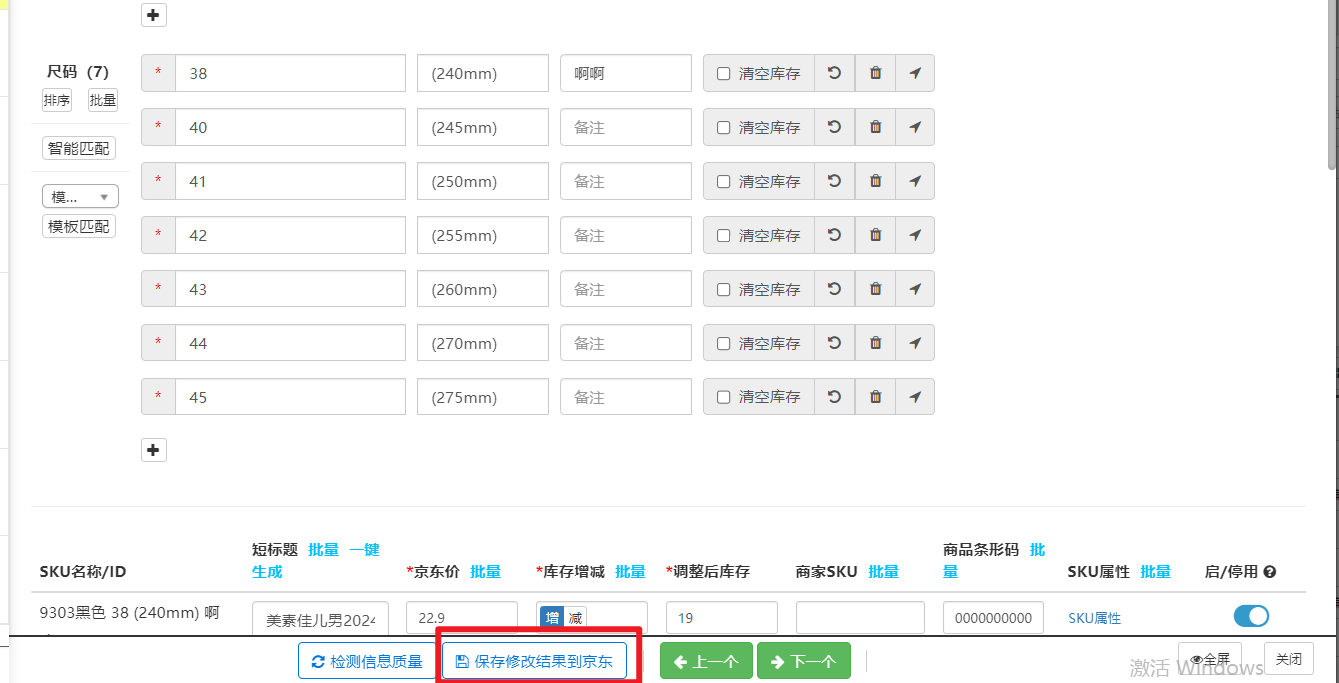Click the reset icon for size 38
This screenshot has height=683, width=1339.
pos(834,73)
